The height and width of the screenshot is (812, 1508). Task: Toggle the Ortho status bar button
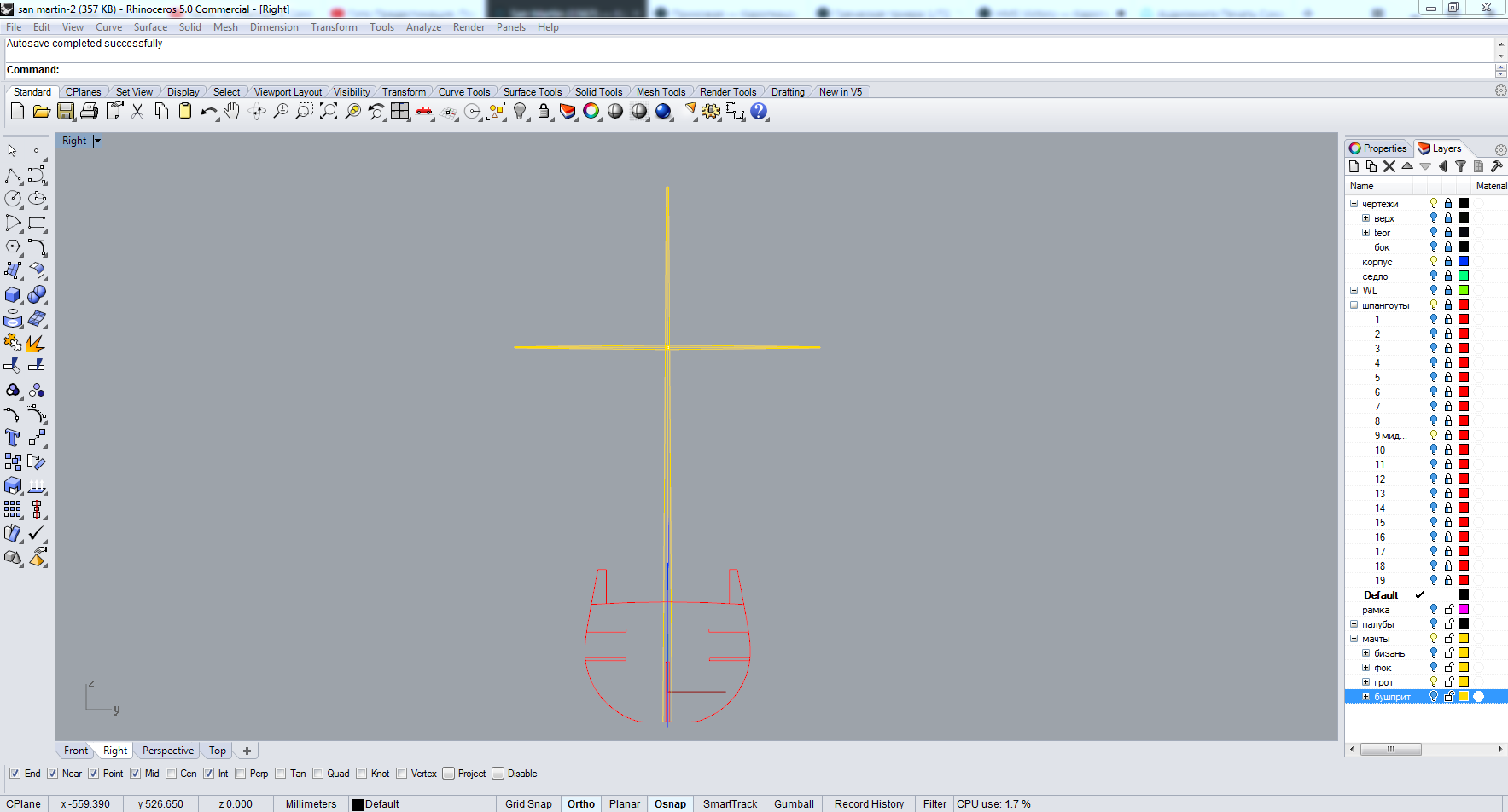pos(581,803)
